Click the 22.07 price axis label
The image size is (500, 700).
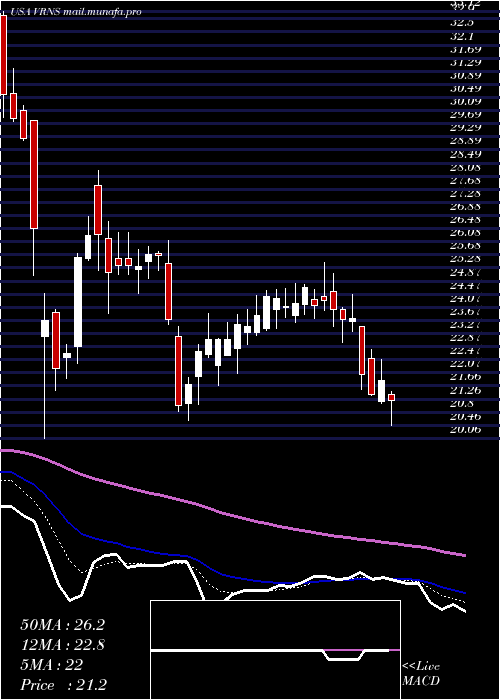pyautogui.click(x=466, y=364)
